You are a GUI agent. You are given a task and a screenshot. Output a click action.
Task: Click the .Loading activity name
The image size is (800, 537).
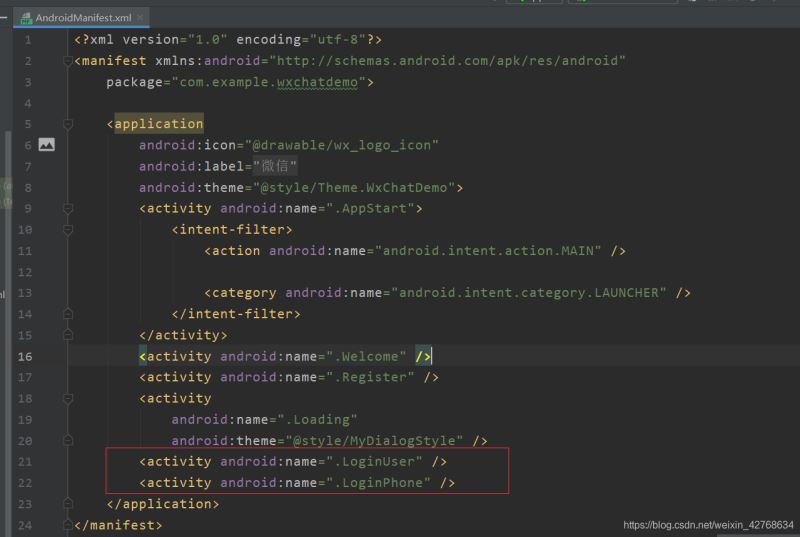pyautogui.click(x=317, y=420)
